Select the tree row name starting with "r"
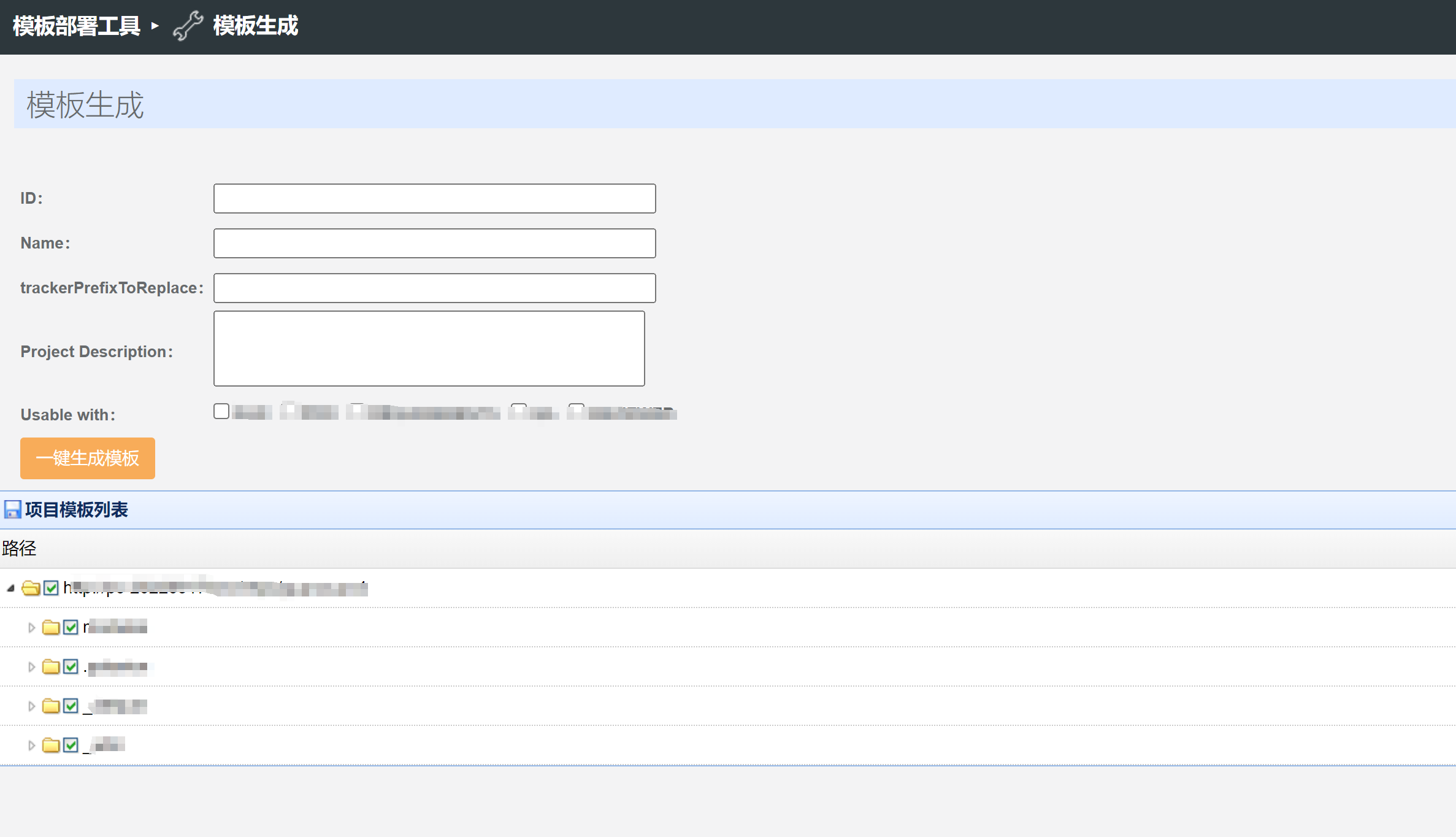Image resolution: width=1456 pixels, height=837 pixels. click(115, 627)
